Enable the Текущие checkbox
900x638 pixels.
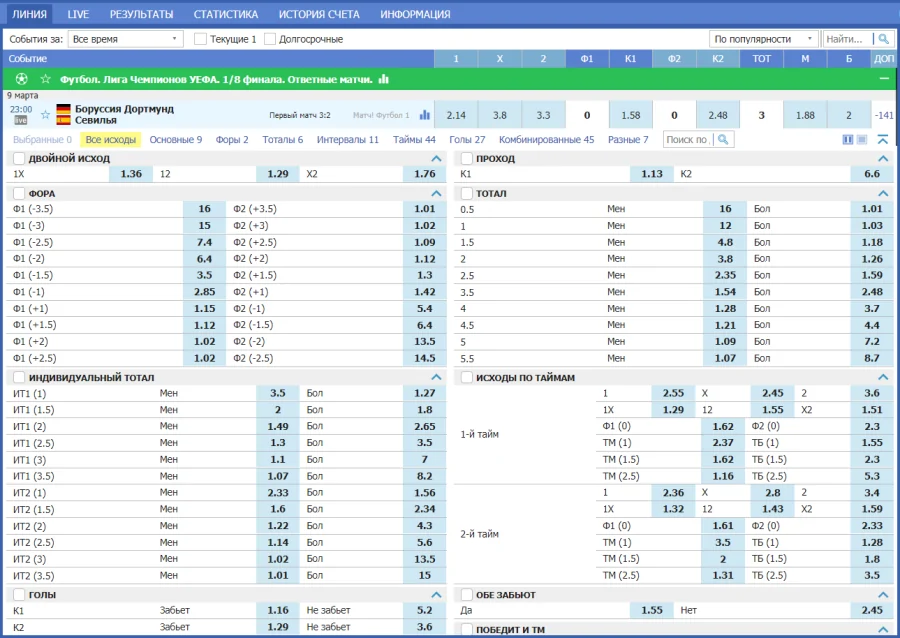point(201,39)
